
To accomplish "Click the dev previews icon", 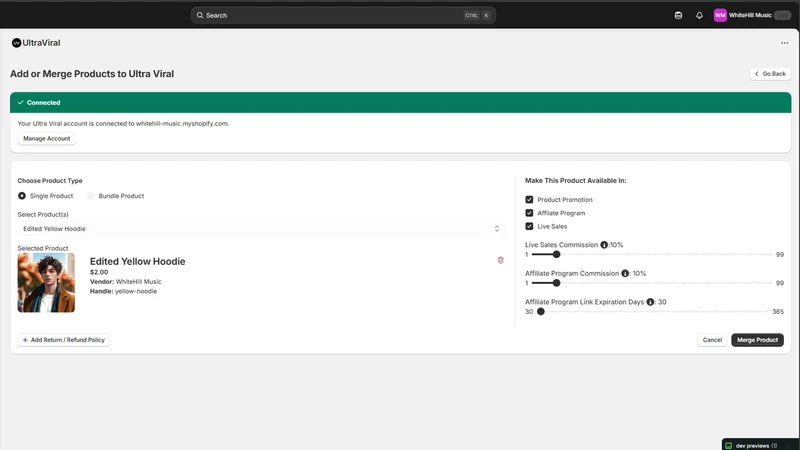I will pos(729,445).
